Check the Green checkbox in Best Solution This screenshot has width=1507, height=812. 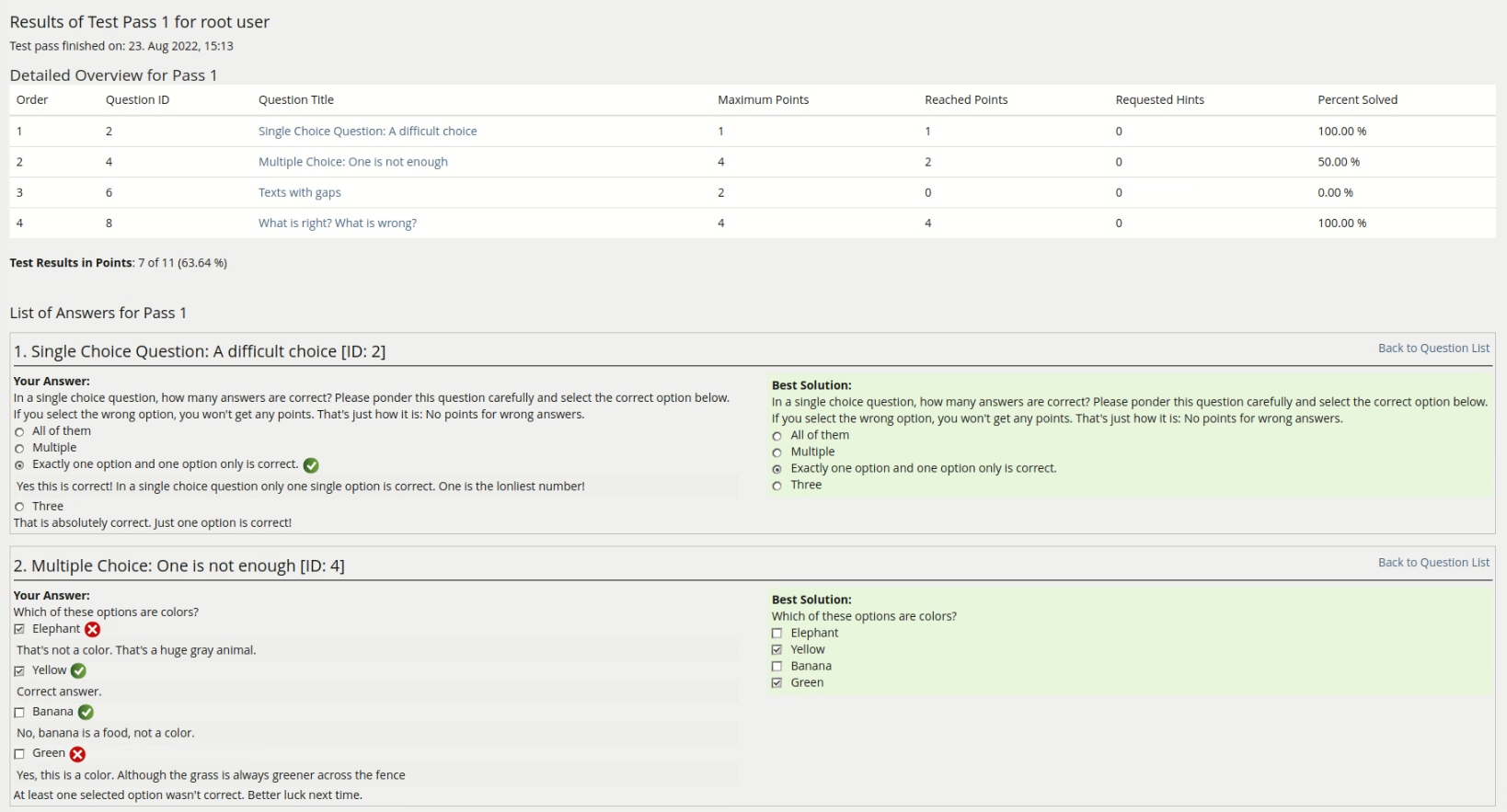[777, 683]
